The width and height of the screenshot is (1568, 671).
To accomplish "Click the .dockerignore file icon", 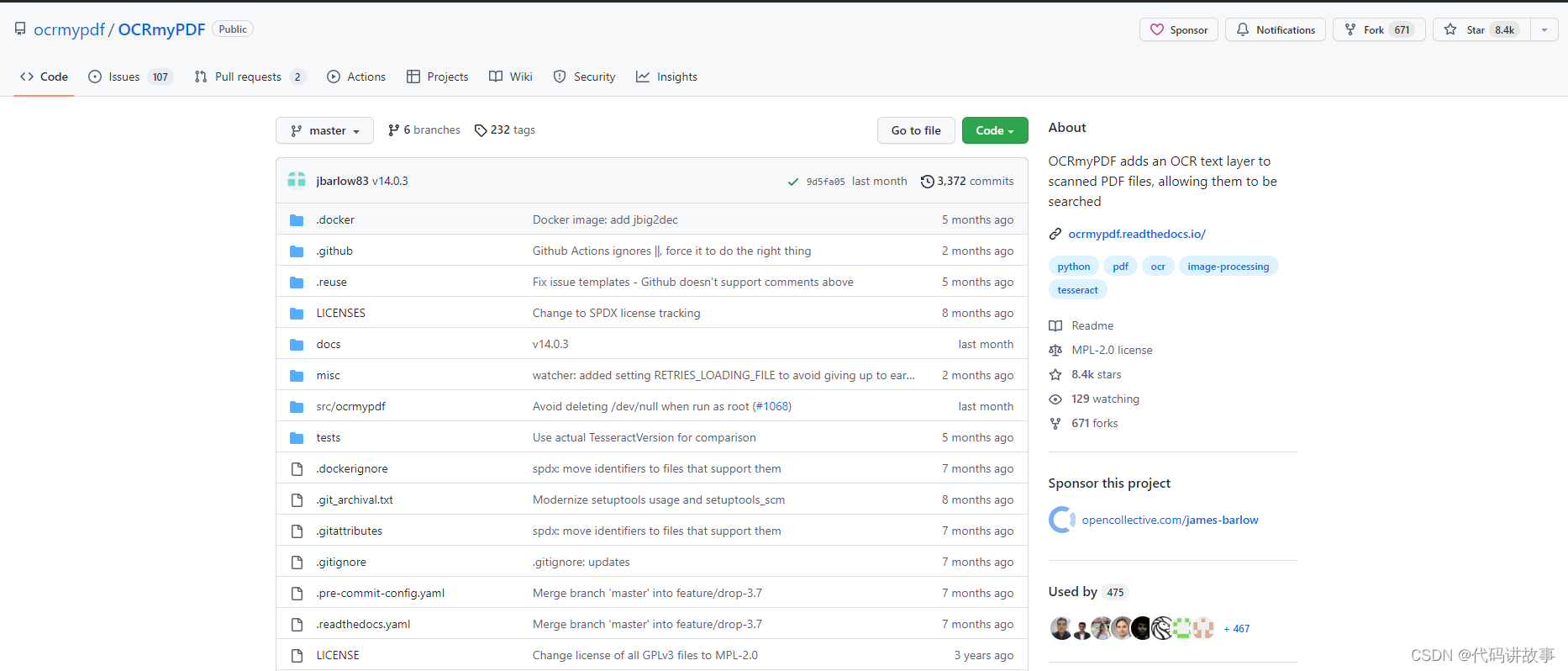I will [297, 468].
